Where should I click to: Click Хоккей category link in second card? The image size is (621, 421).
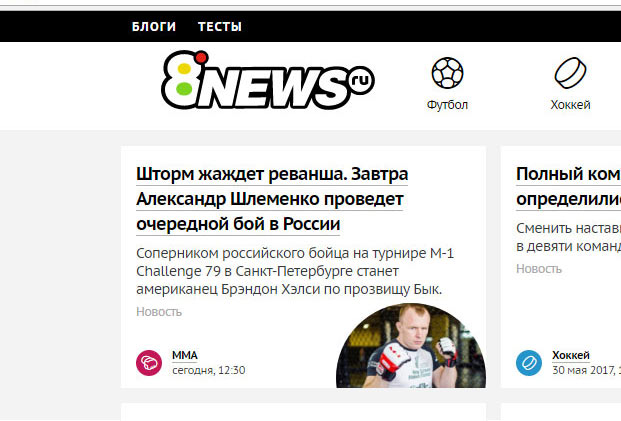[x=571, y=355]
